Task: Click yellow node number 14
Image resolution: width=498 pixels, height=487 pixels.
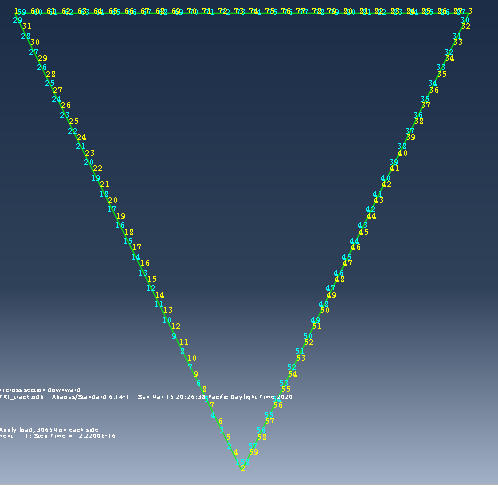Action: tap(160, 295)
